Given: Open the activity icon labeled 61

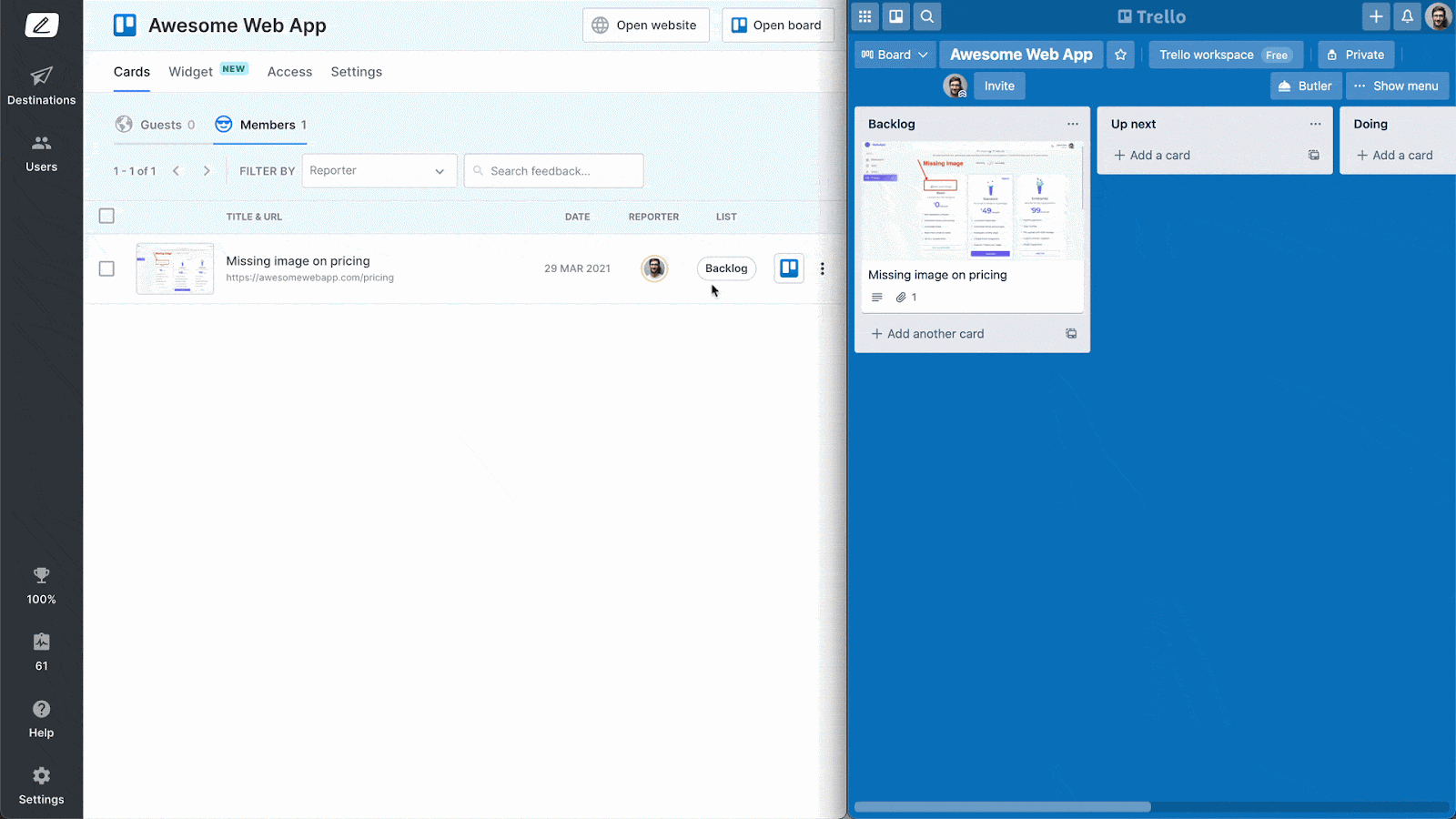Looking at the screenshot, I should [42, 652].
